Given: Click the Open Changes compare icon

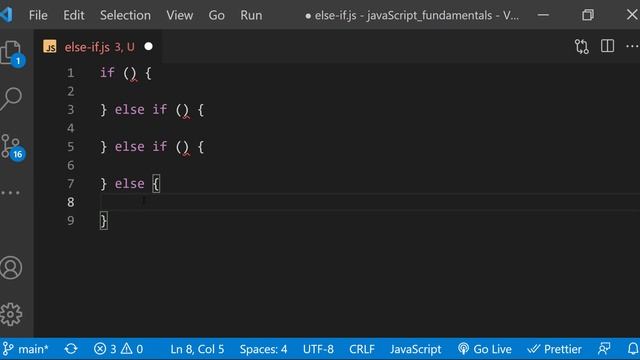Looking at the screenshot, I should [x=582, y=47].
